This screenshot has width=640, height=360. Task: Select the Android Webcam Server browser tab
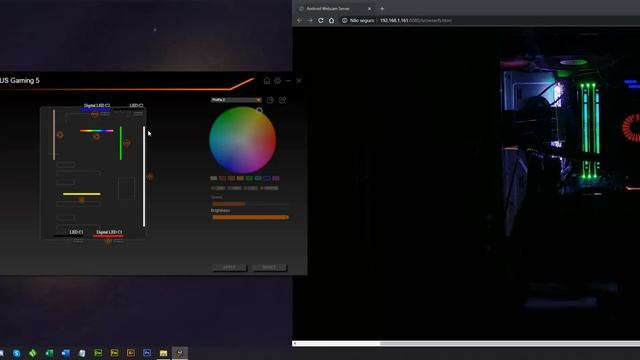click(x=335, y=9)
